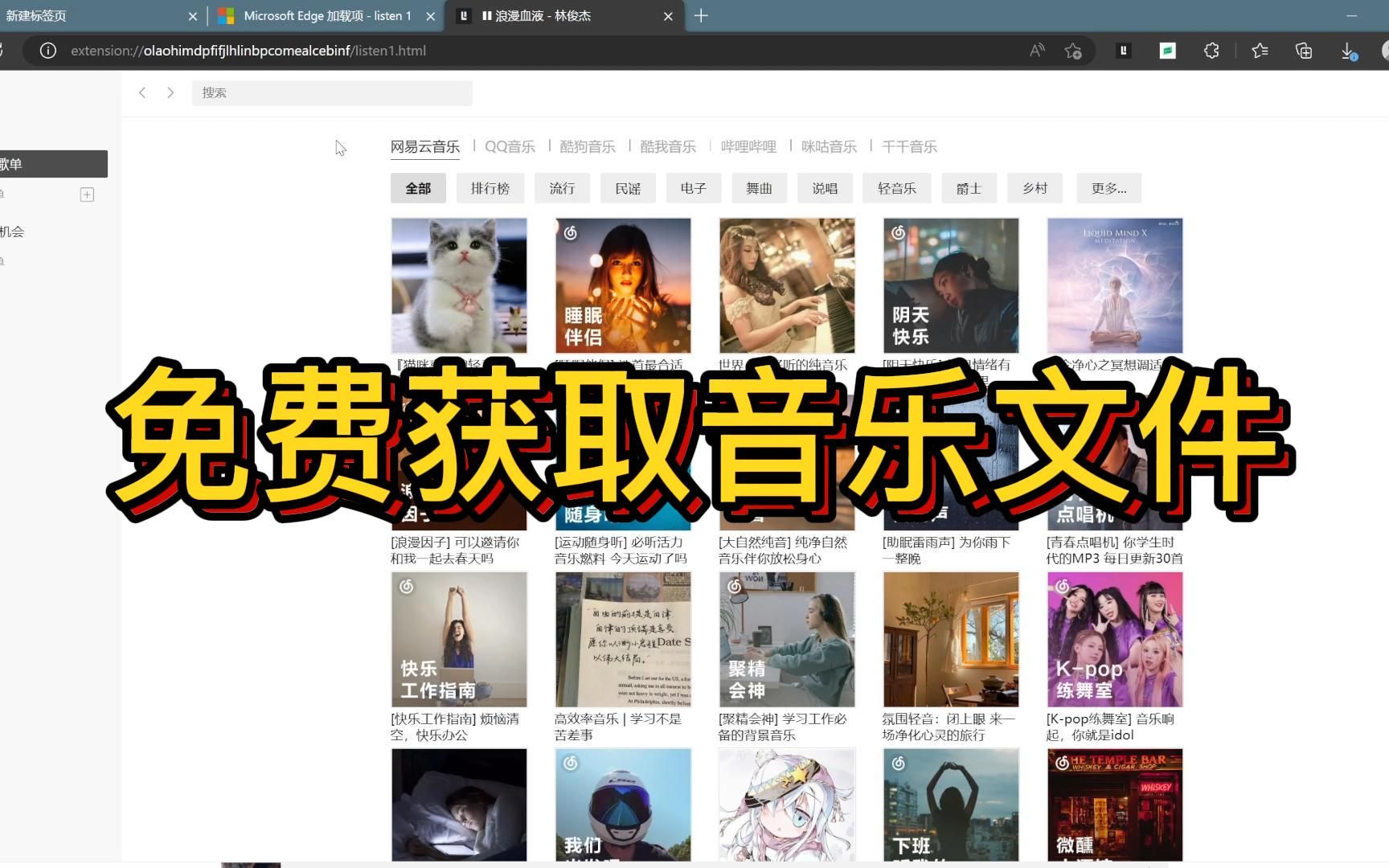Select the 酷狗音乐 source tab
The height and width of the screenshot is (868, 1389).
pyautogui.click(x=588, y=146)
